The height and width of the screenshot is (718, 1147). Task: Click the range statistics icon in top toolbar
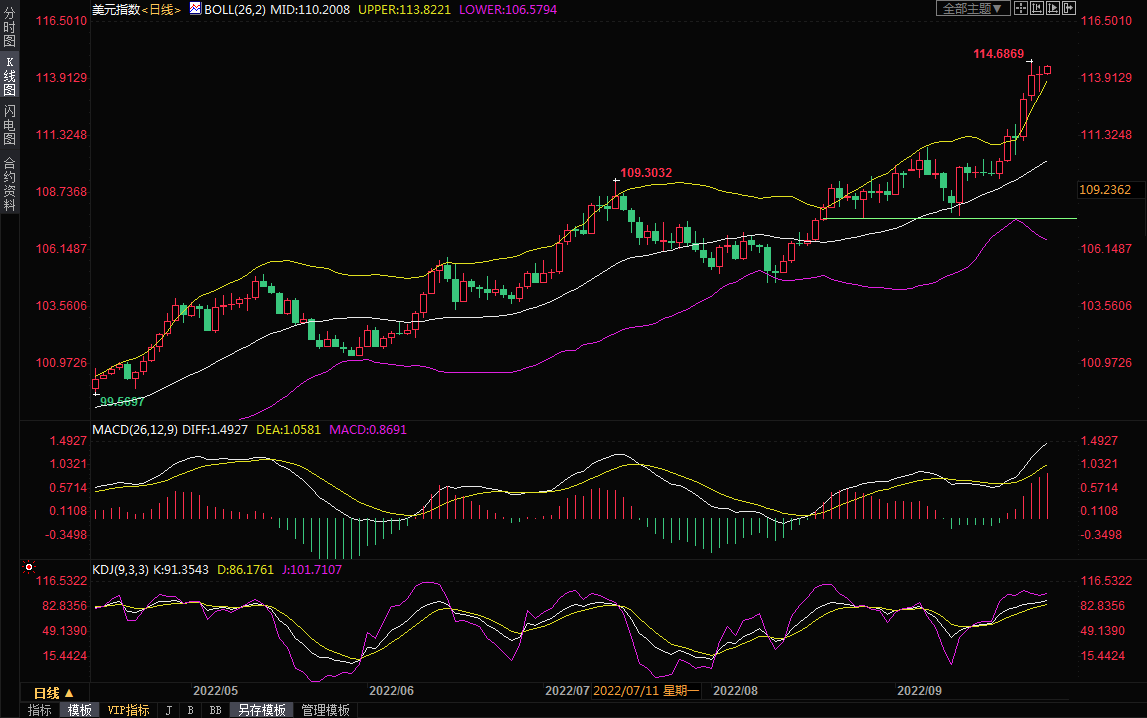coord(1037,8)
